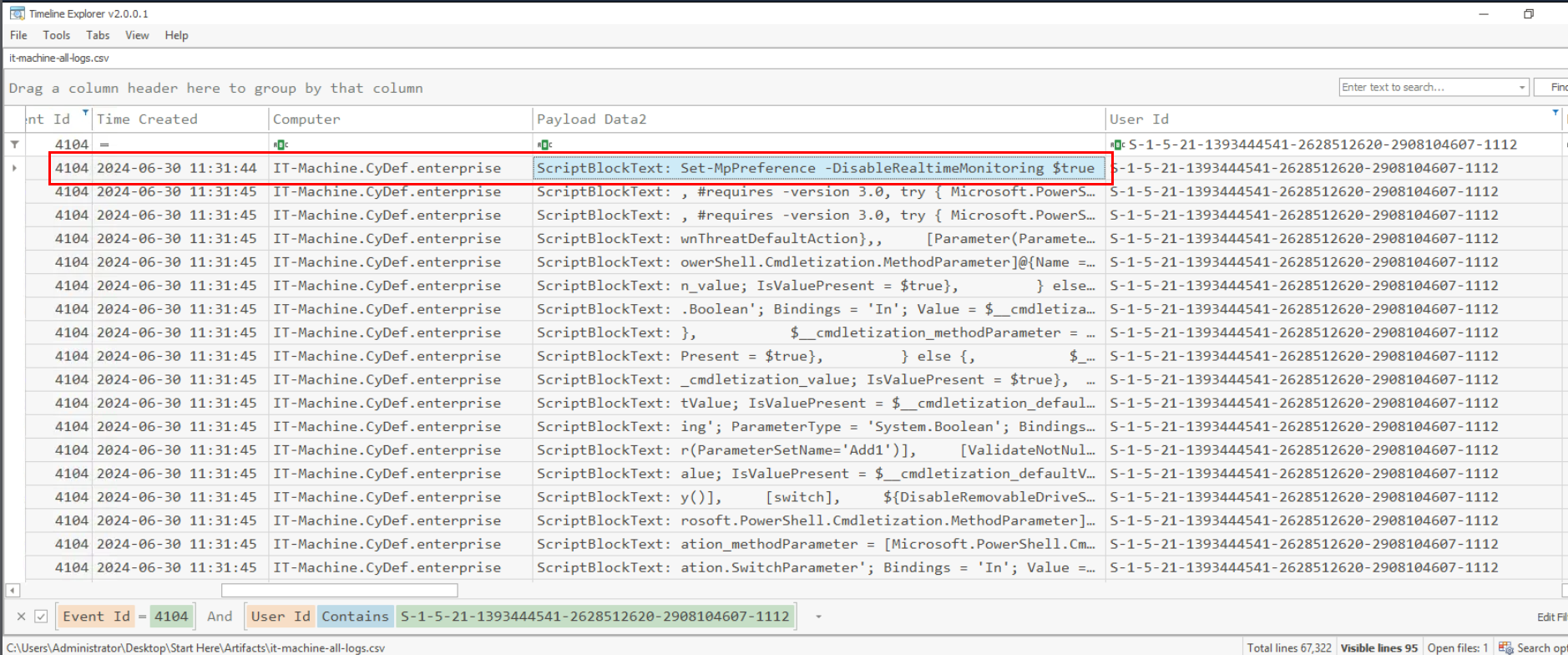
Task: Sort by the Time Created column header
Action: pos(147,119)
